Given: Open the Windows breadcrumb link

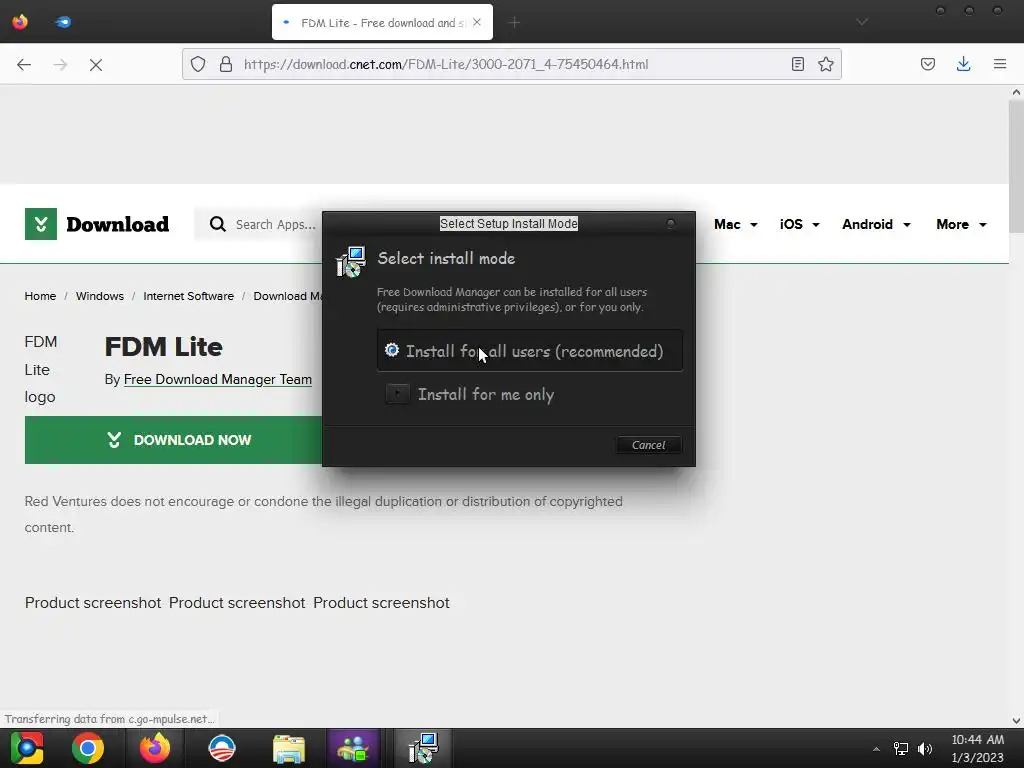Looking at the screenshot, I should [x=100, y=296].
